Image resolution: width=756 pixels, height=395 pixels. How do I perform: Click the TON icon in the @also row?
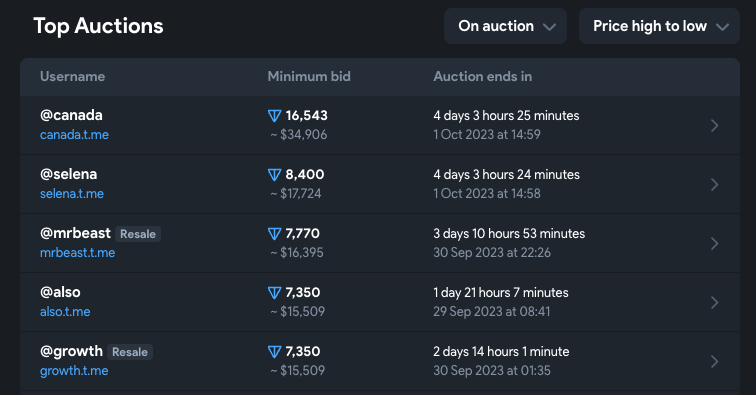pyautogui.click(x=274, y=293)
